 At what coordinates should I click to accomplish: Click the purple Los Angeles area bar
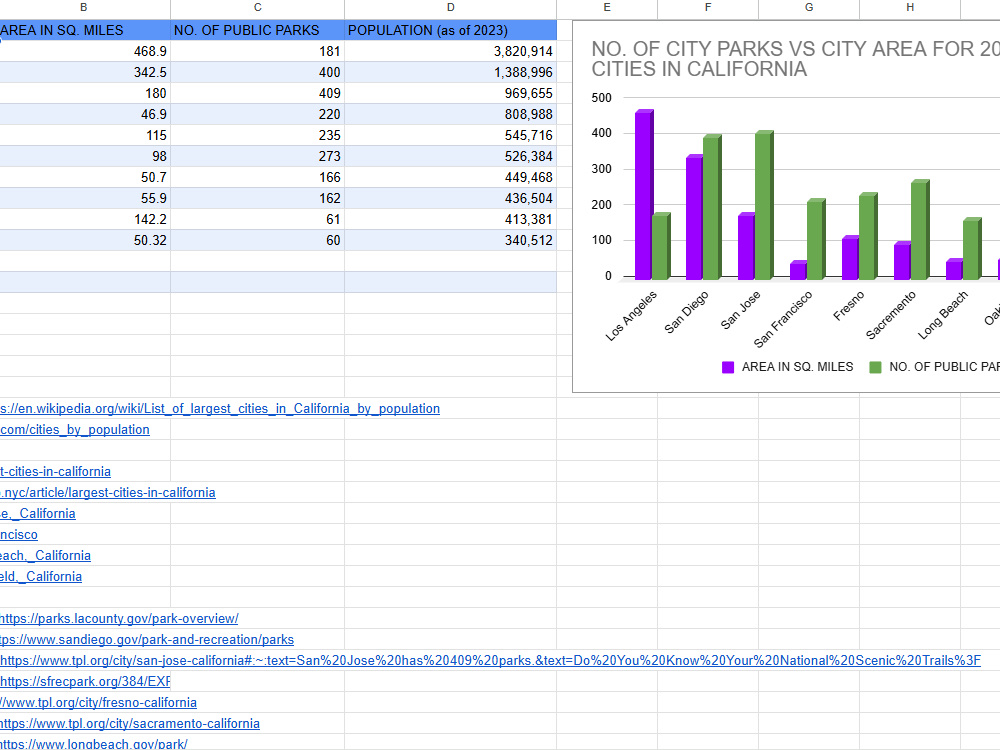pos(643,195)
